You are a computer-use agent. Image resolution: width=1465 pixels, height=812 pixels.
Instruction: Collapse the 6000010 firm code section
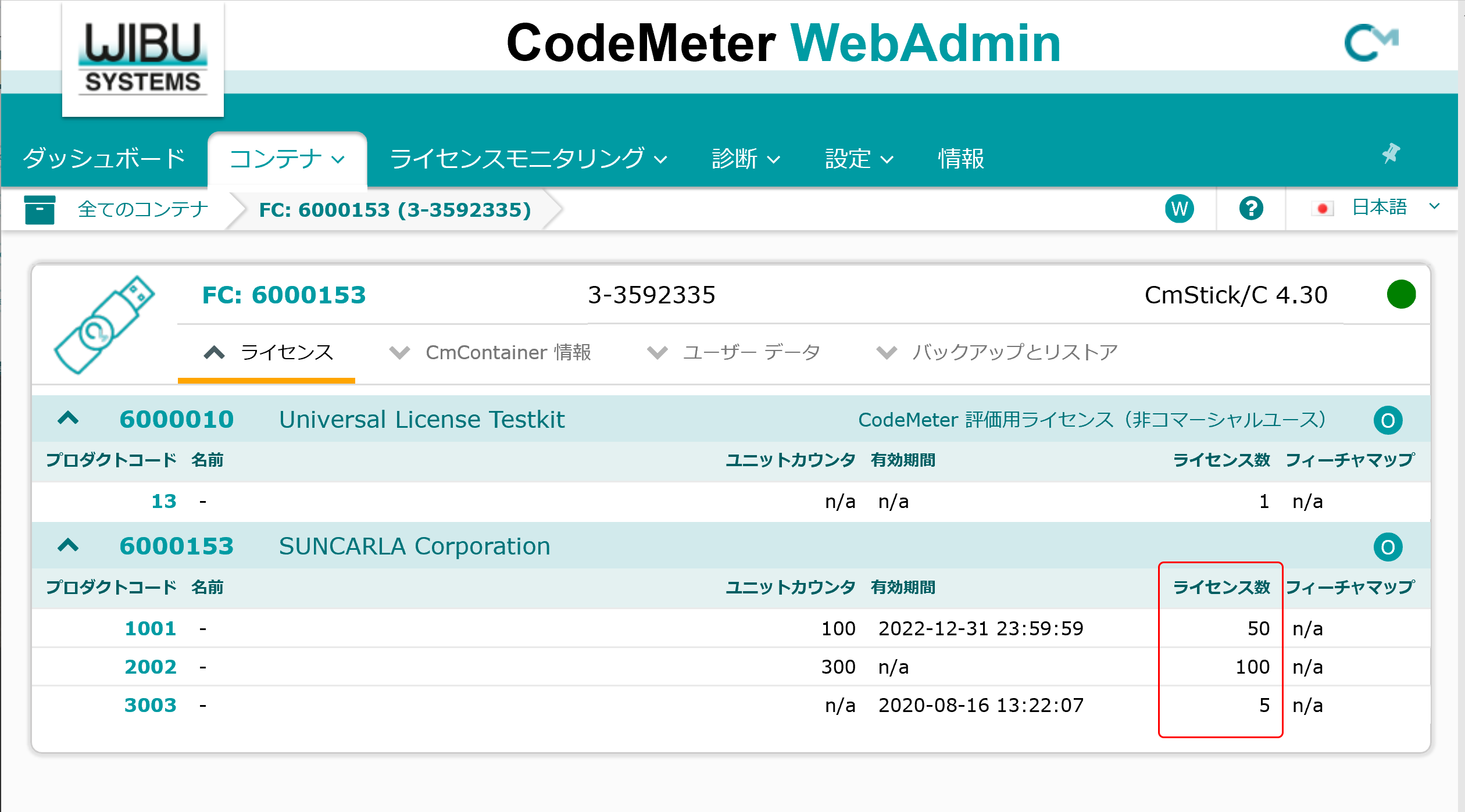coord(68,418)
